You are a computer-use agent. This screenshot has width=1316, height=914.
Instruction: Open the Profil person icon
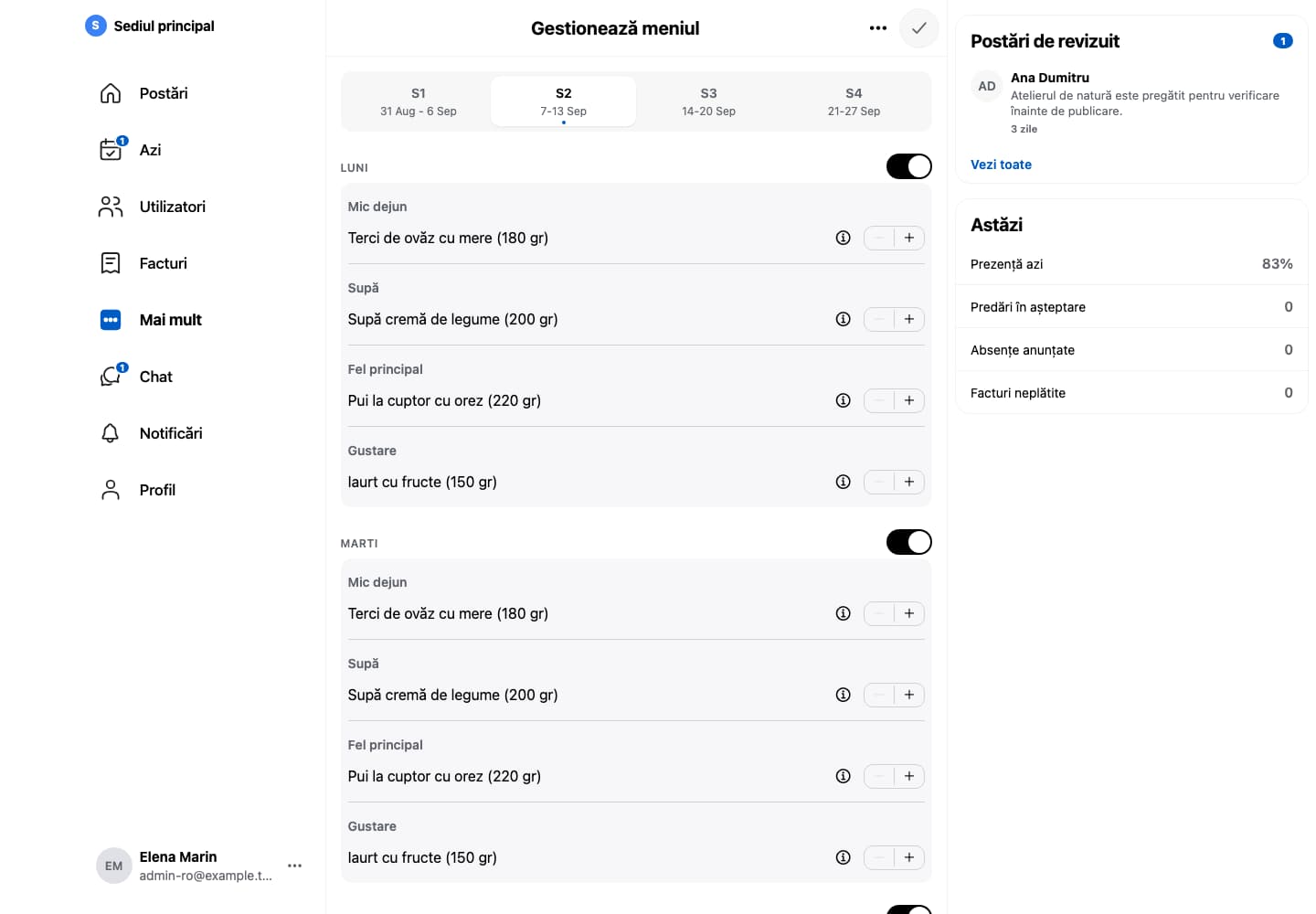coord(111,490)
